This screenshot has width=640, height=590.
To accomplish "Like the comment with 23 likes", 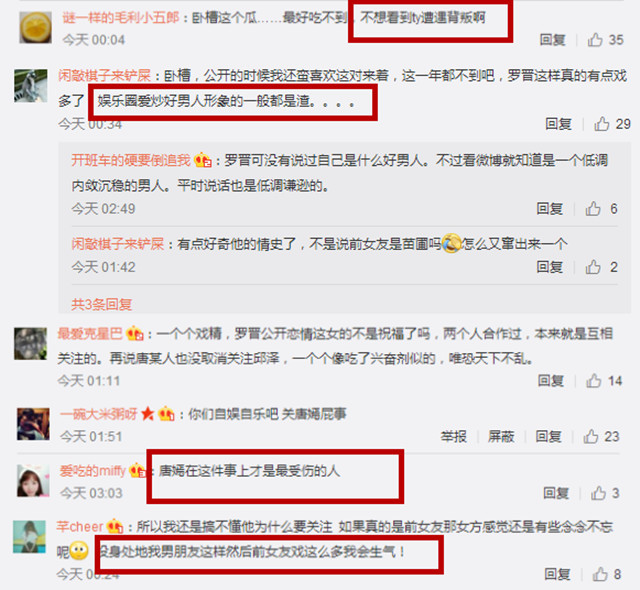I will (x=591, y=436).
